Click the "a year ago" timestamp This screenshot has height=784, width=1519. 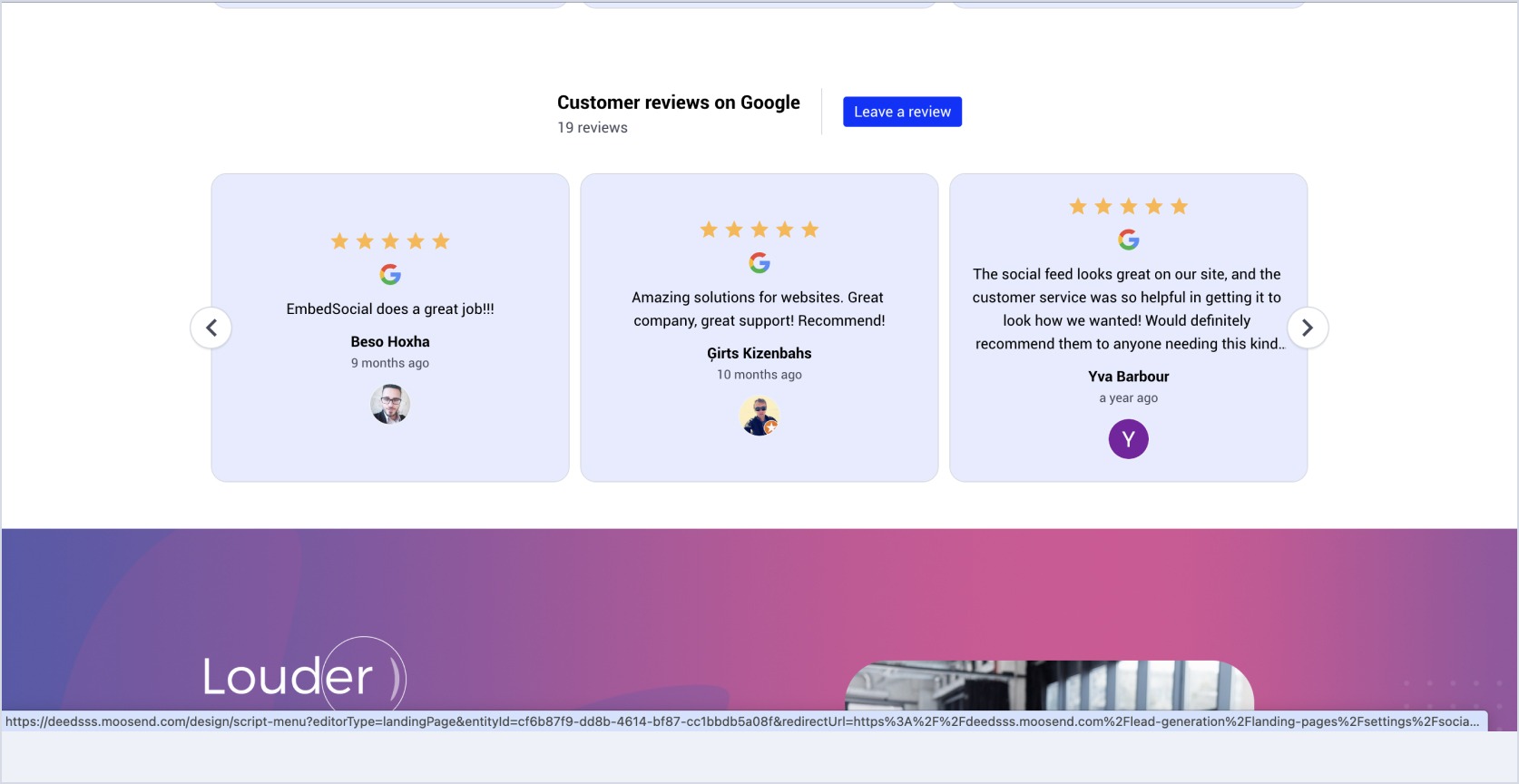tap(1129, 397)
